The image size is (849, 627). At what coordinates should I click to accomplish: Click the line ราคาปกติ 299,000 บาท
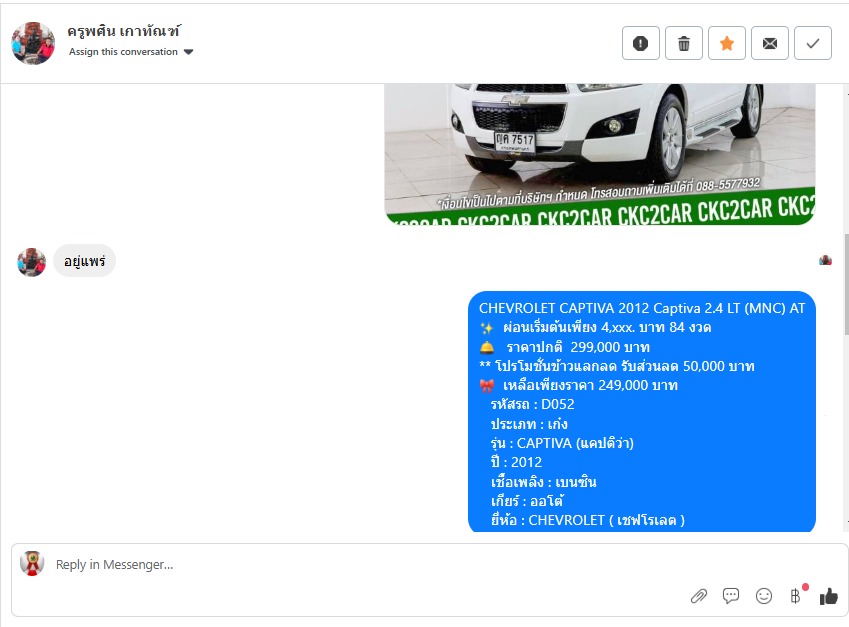point(578,347)
